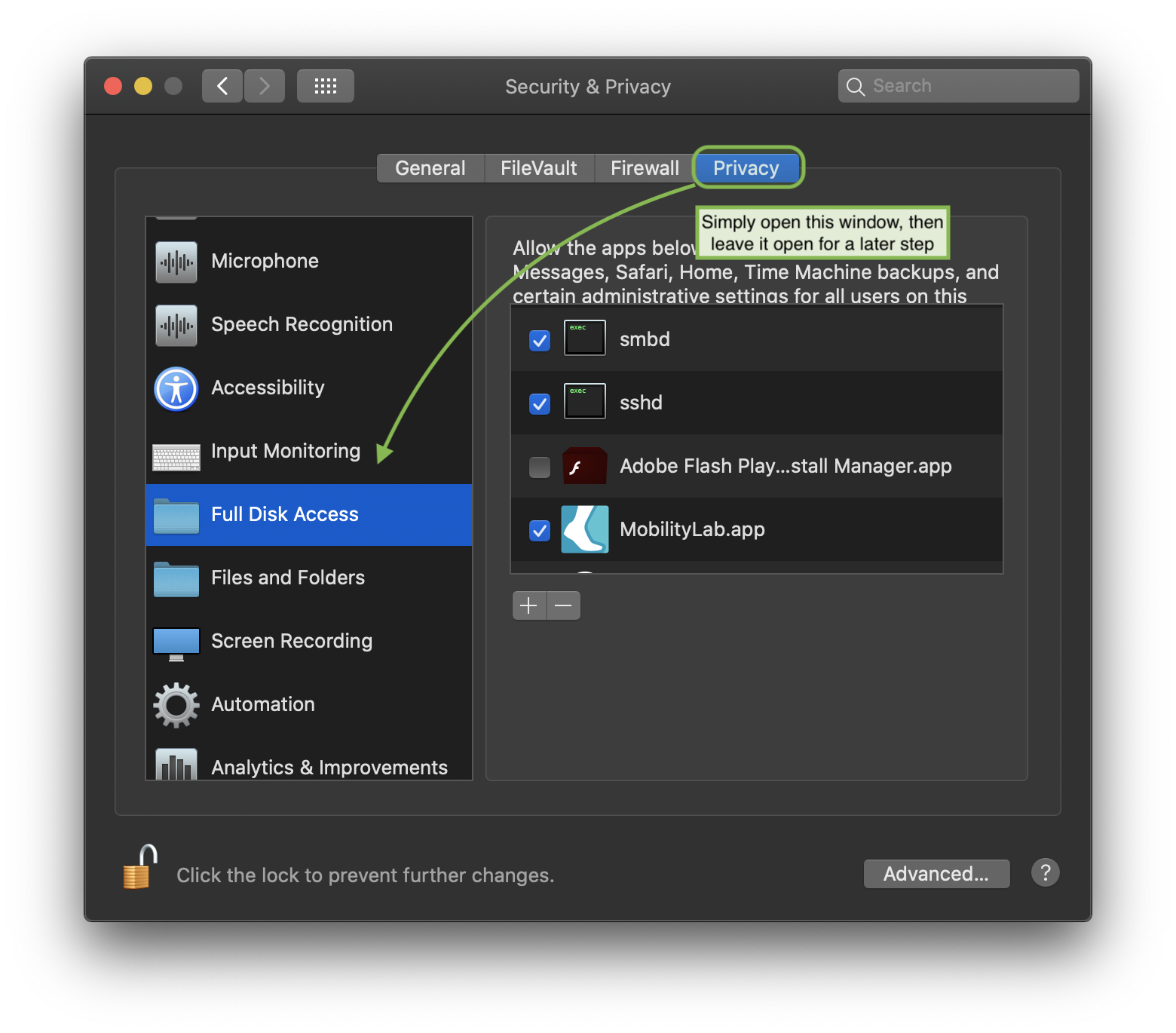
Task: Disable sshd full disk access
Action: tap(539, 404)
